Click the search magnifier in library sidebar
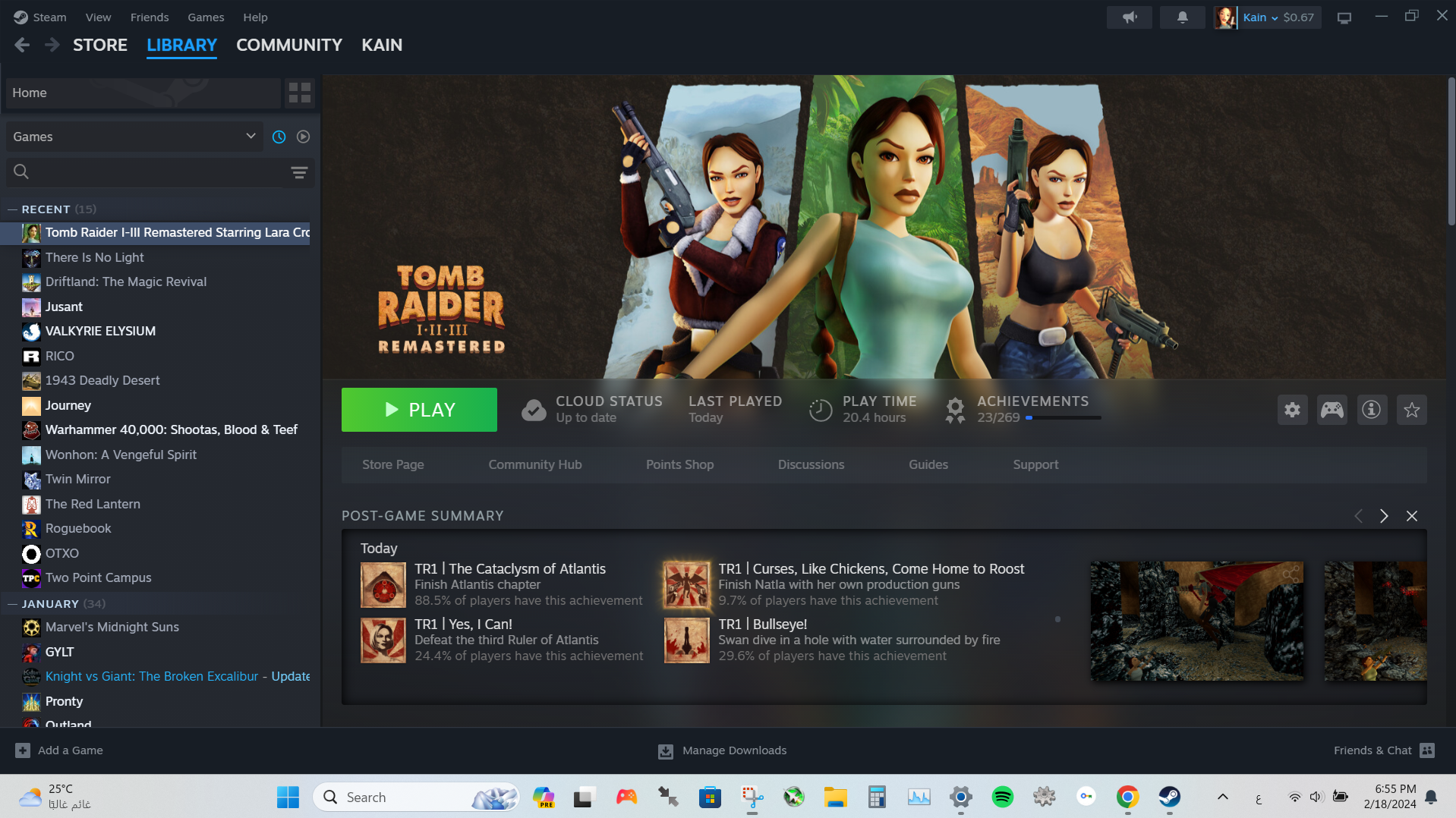This screenshot has height=818, width=1456. tap(21, 172)
